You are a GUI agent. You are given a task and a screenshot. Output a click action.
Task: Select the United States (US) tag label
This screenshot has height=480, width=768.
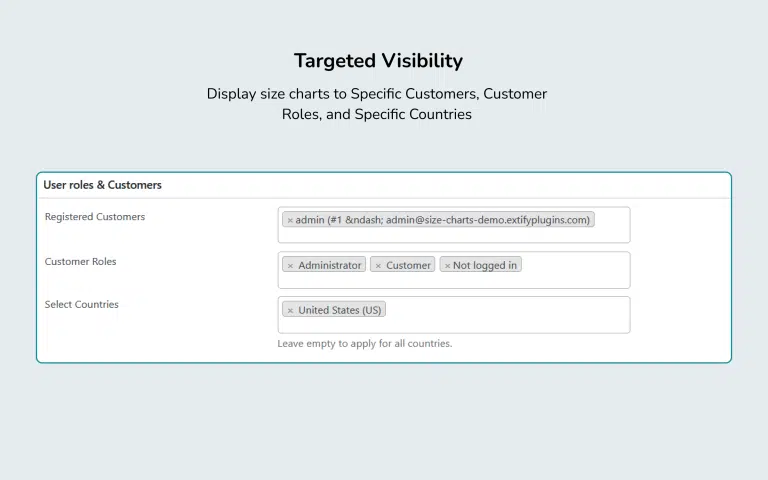(x=339, y=310)
